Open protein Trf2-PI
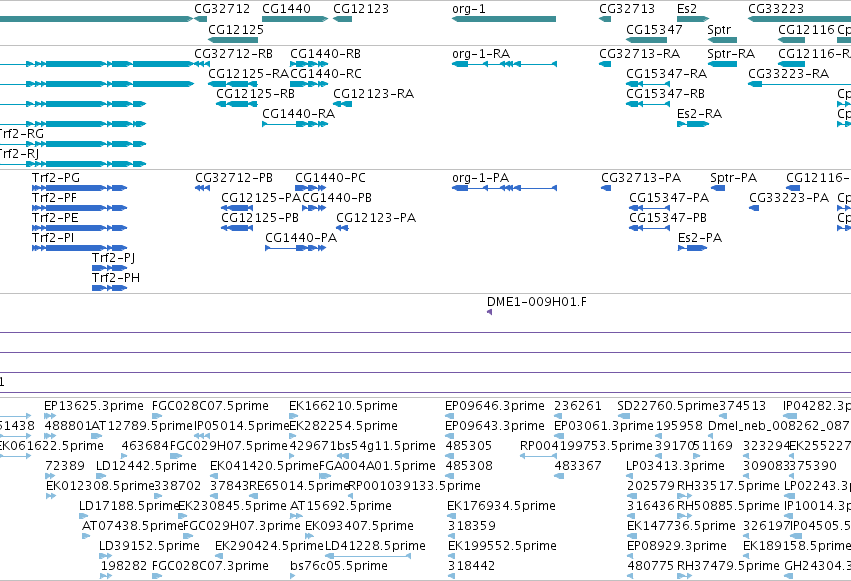851x581 pixels. [53, 238]
